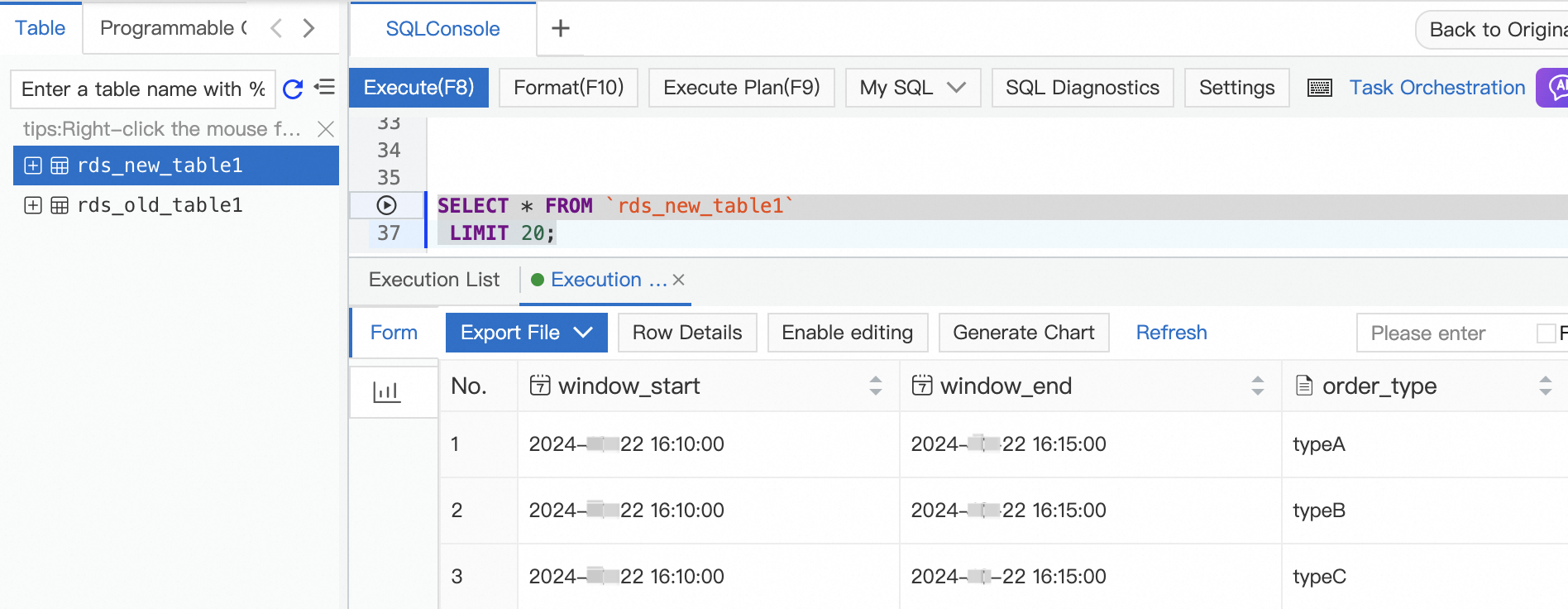Open the Export File dropdown
The height and width of the screenshot is (609, 1568).
coord(527,333)
